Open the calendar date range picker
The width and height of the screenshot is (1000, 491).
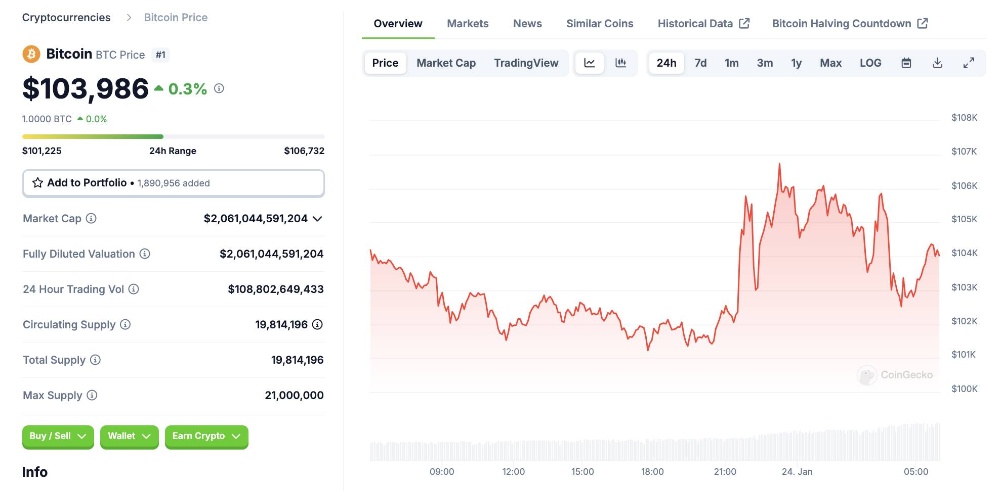coord(906,63)
